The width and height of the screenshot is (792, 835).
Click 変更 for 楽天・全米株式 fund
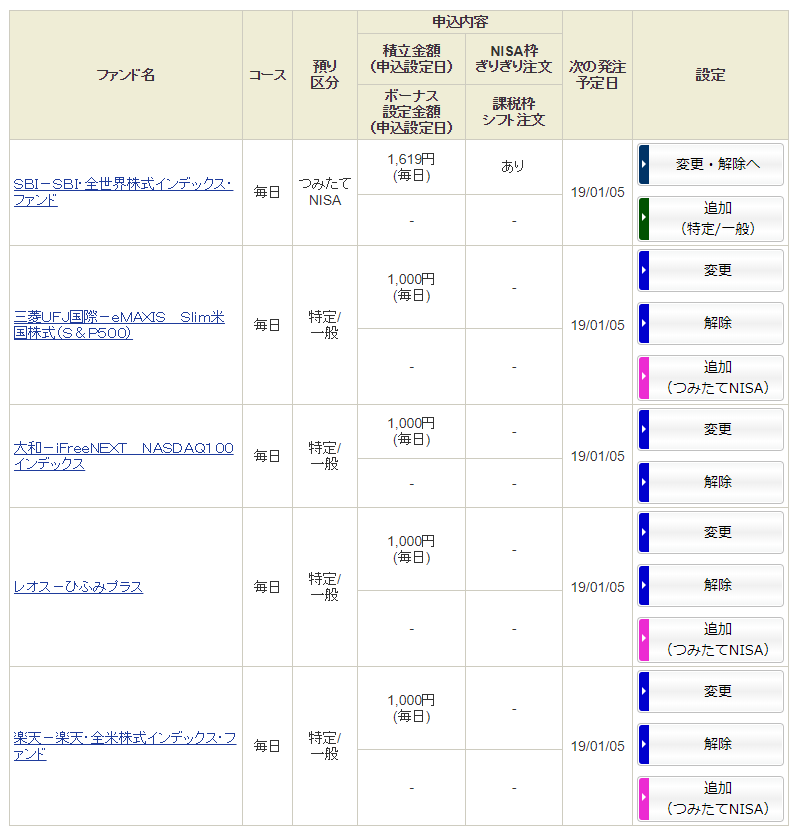click(x=711, y=691)
